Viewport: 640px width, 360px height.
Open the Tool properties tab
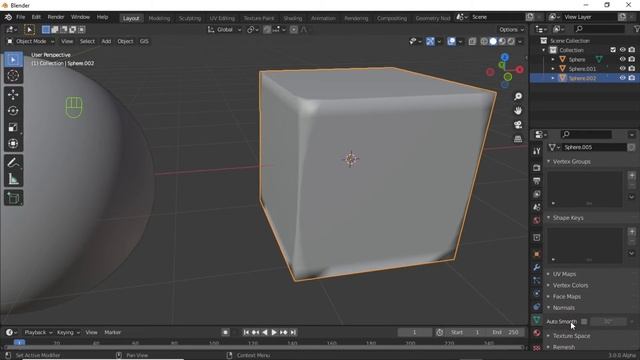(537, 151)
